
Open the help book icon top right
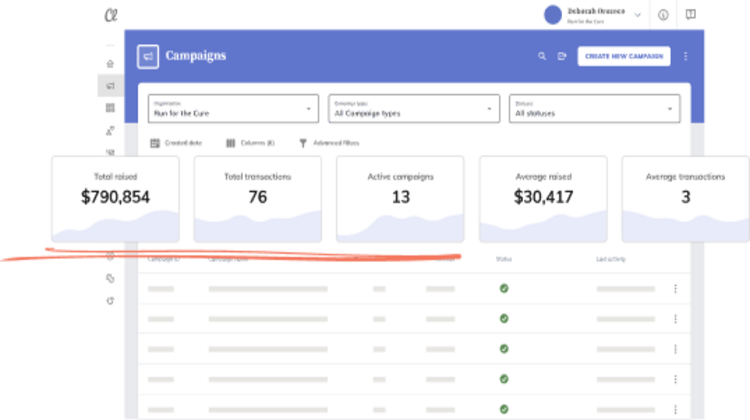coord(690,15)
